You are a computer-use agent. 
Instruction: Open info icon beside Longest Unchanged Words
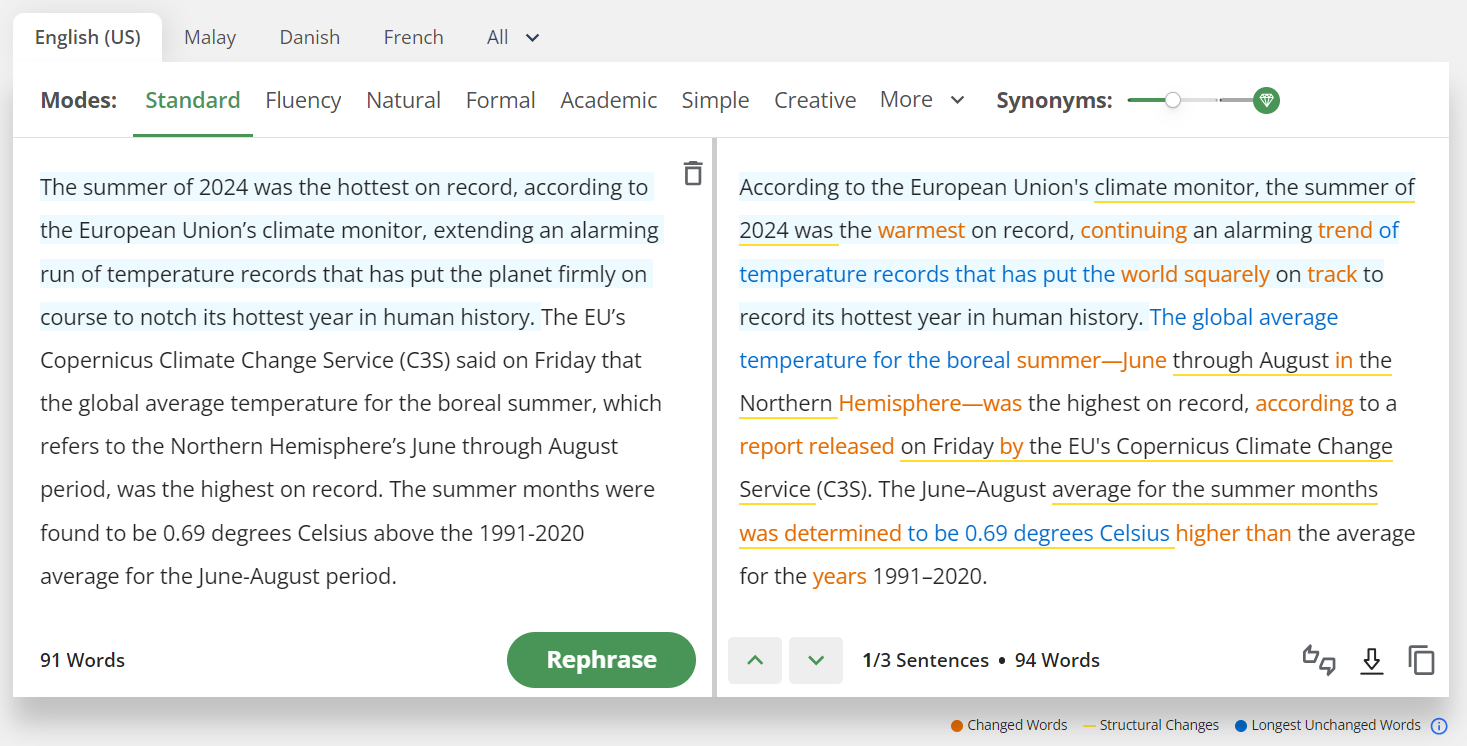click(1439, 726)
